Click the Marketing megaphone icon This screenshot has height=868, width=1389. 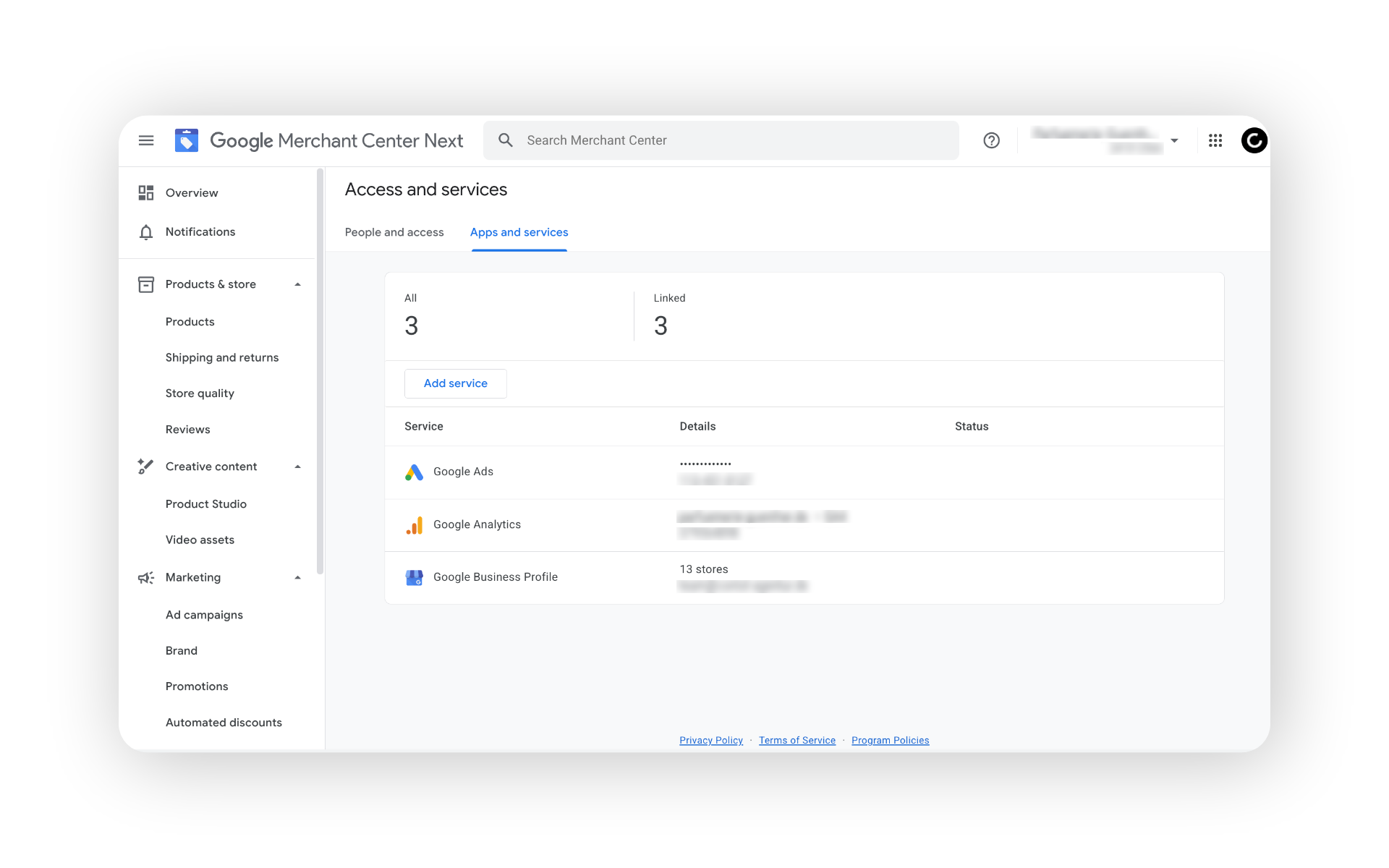tap(146, 577)
